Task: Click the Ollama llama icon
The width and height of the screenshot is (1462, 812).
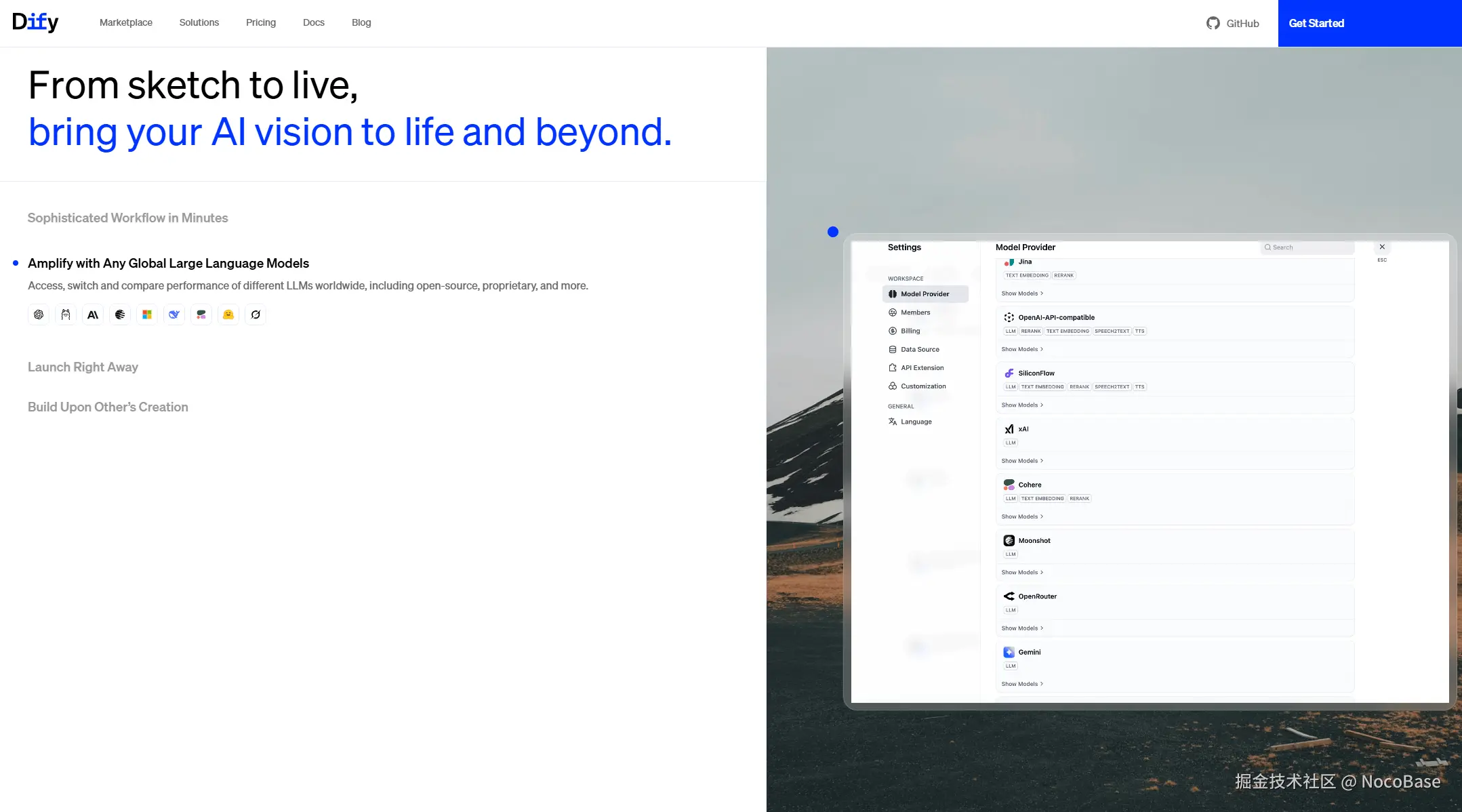Action: [x=66, y=314]
